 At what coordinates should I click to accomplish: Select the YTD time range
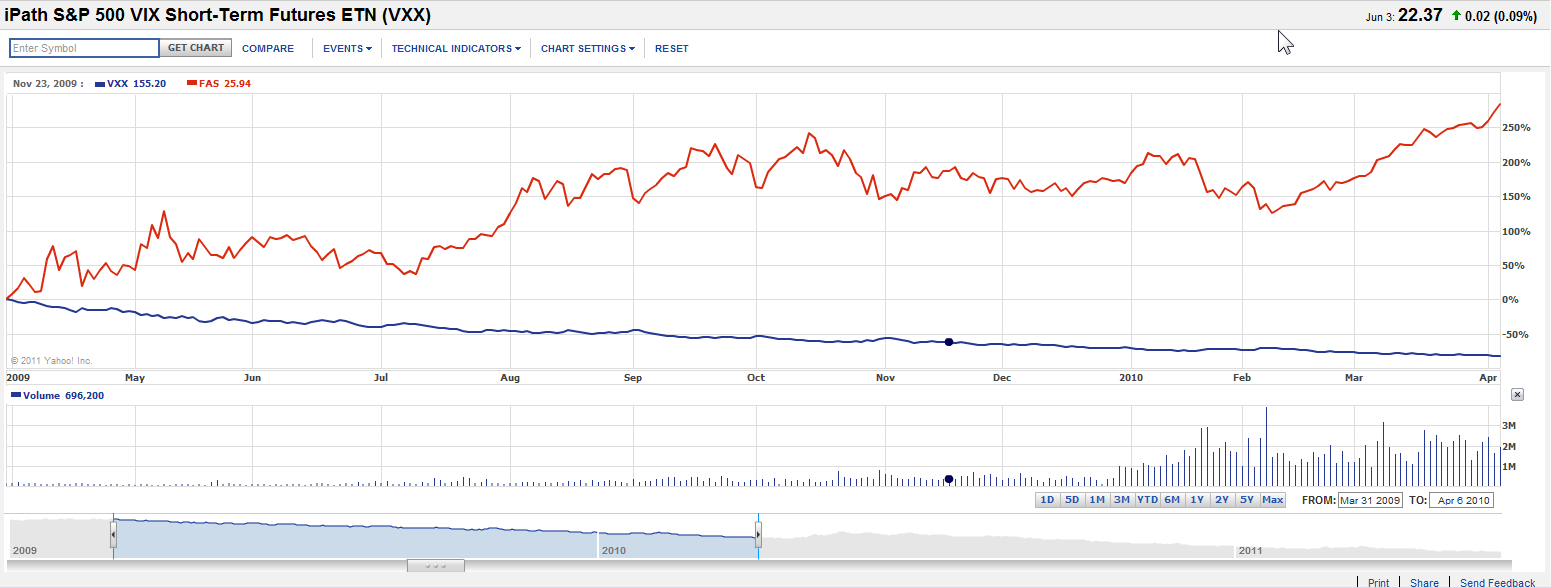tap(1147, 499)
